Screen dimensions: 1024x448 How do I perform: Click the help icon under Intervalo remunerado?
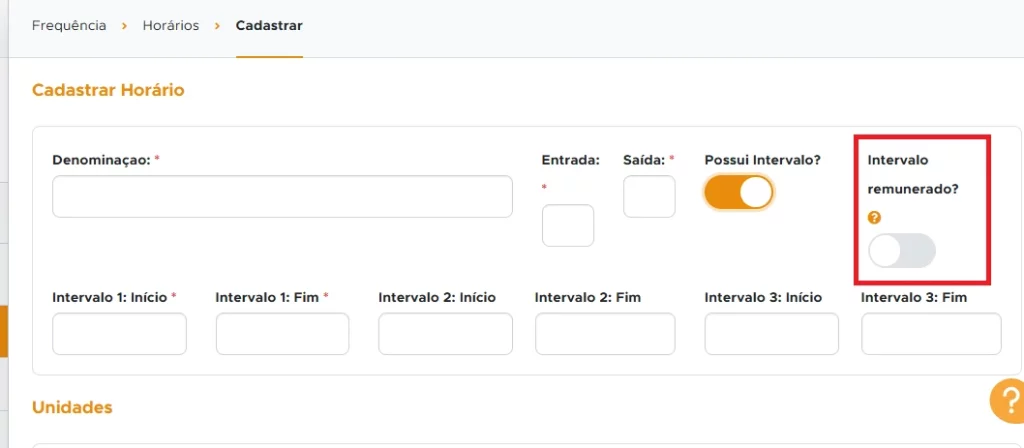tap(874, 218)
